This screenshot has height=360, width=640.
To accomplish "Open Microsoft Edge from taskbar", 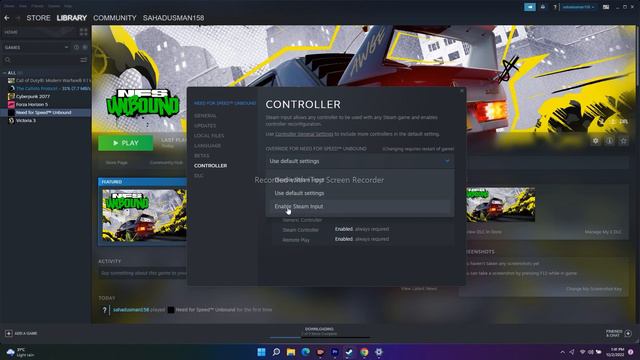I will [305, 352].
